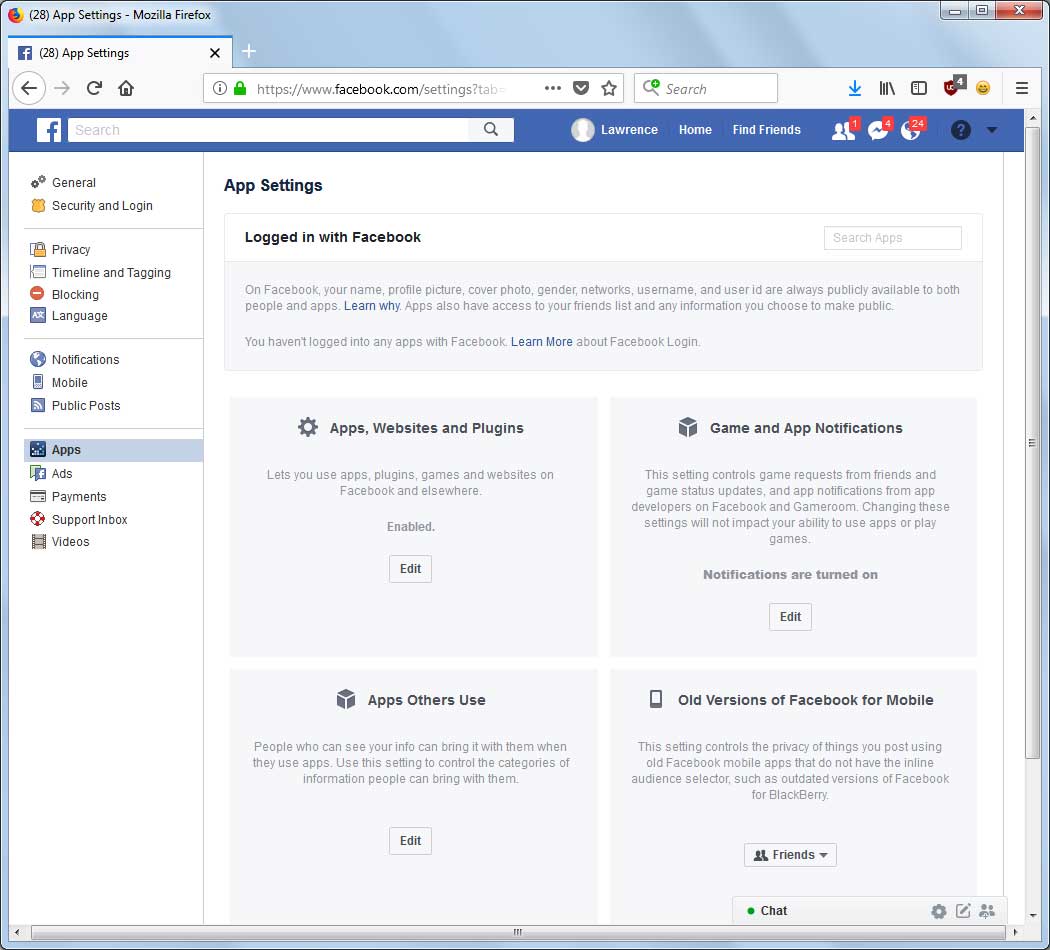Click Learn More about Facebook Login
Viewport: 1050px width, 950px height.
click(x=542, y=342)
